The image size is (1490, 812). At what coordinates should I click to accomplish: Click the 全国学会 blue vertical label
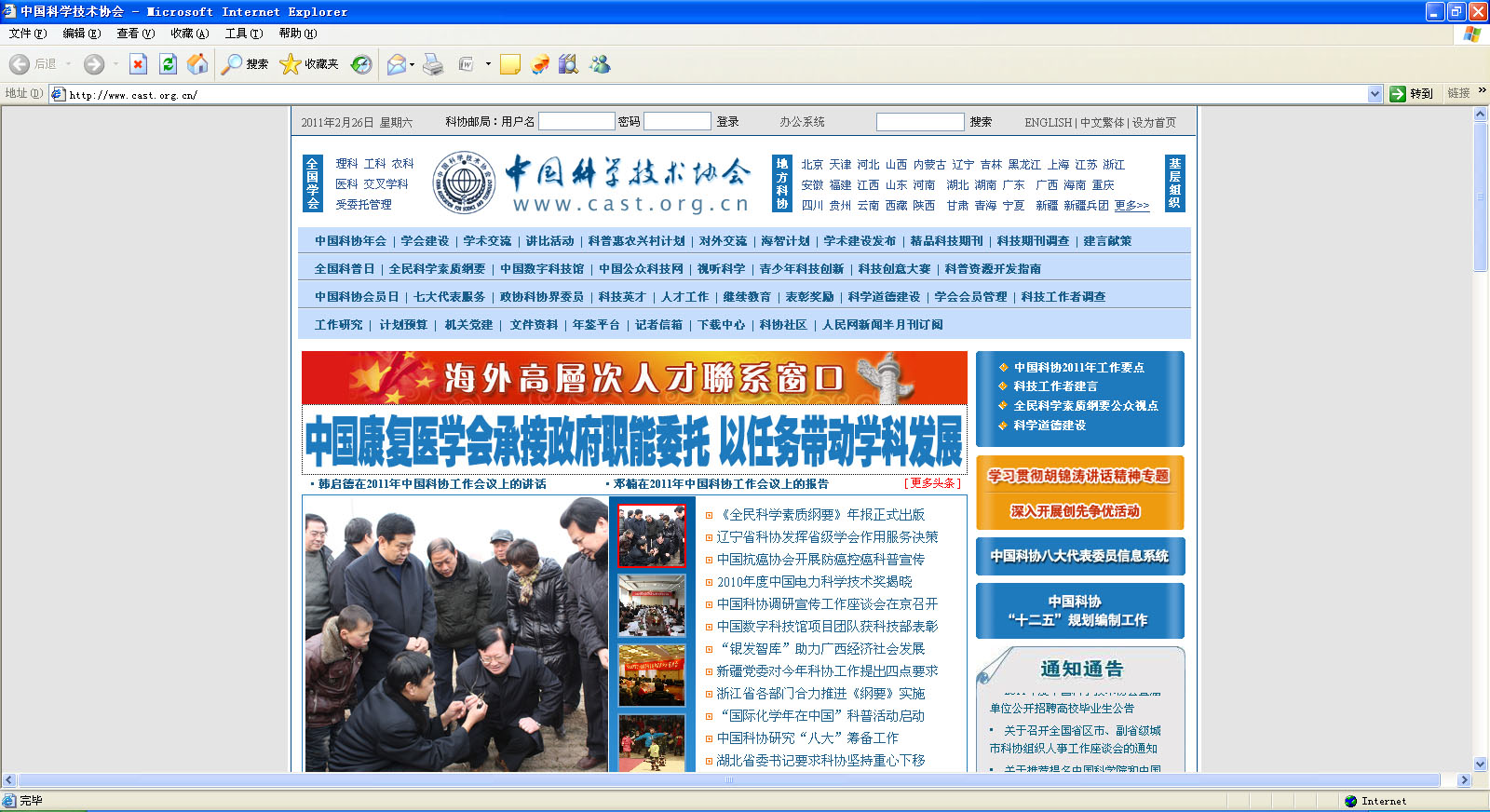pos(313,183)
